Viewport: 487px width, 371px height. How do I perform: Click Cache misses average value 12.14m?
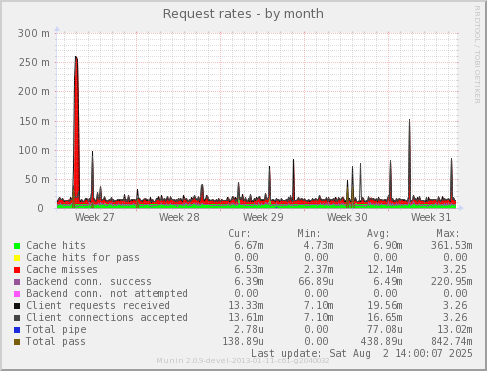pos(385,270)
